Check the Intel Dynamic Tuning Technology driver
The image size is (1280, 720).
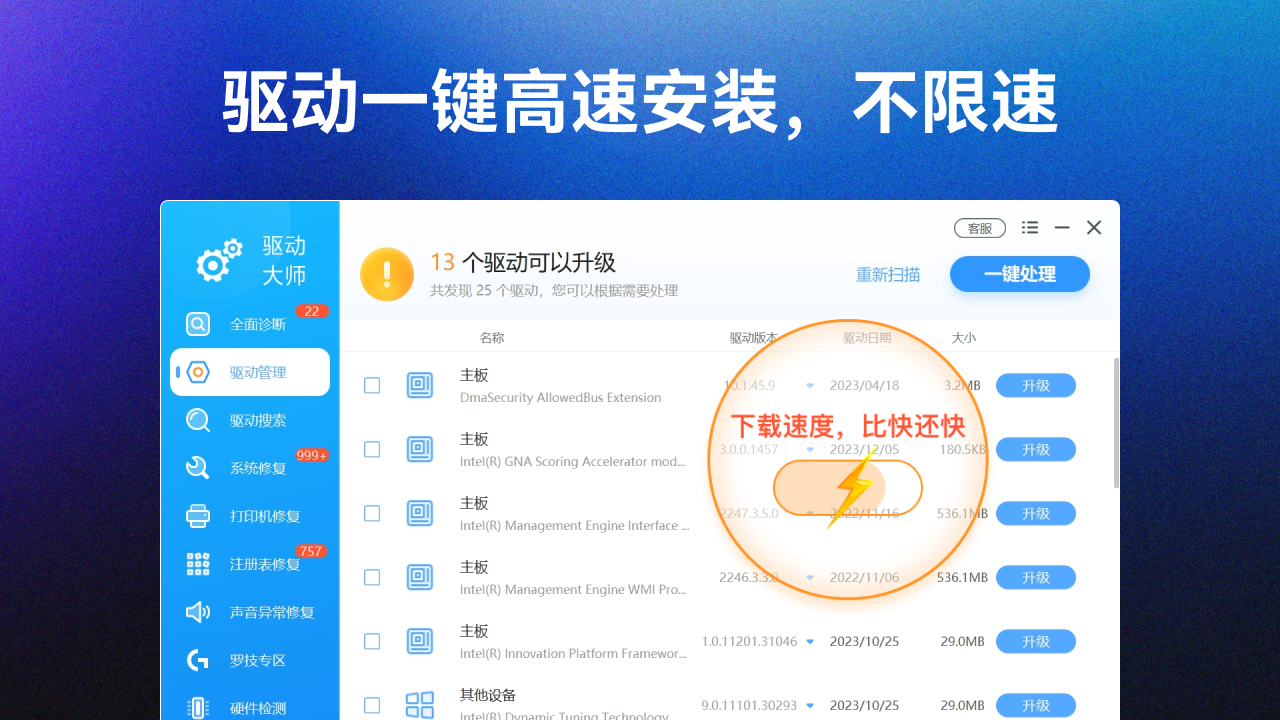(x=372, y=705)
